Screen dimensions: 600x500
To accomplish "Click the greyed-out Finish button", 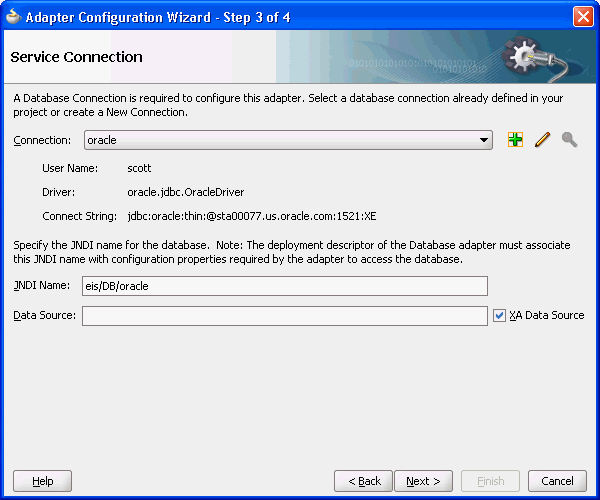I will [490, 481].
